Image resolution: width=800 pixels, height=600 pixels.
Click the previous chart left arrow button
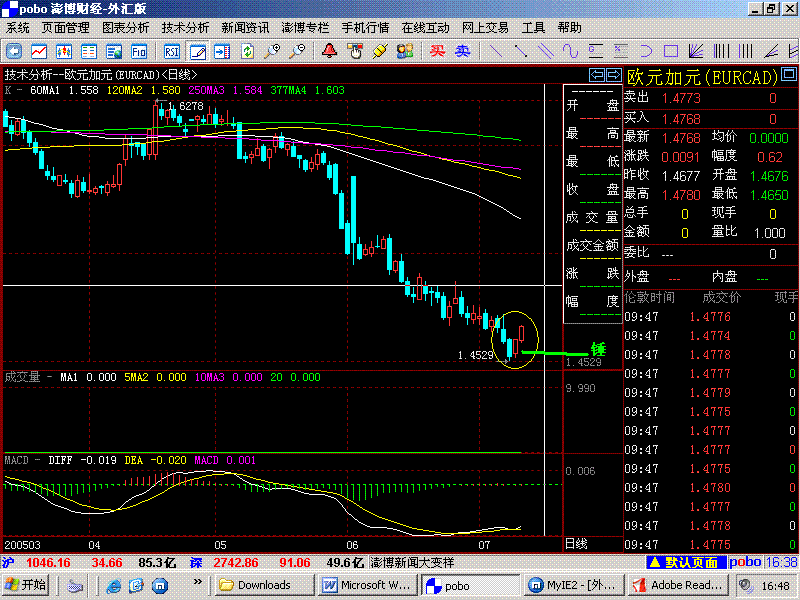click(596, 75)
